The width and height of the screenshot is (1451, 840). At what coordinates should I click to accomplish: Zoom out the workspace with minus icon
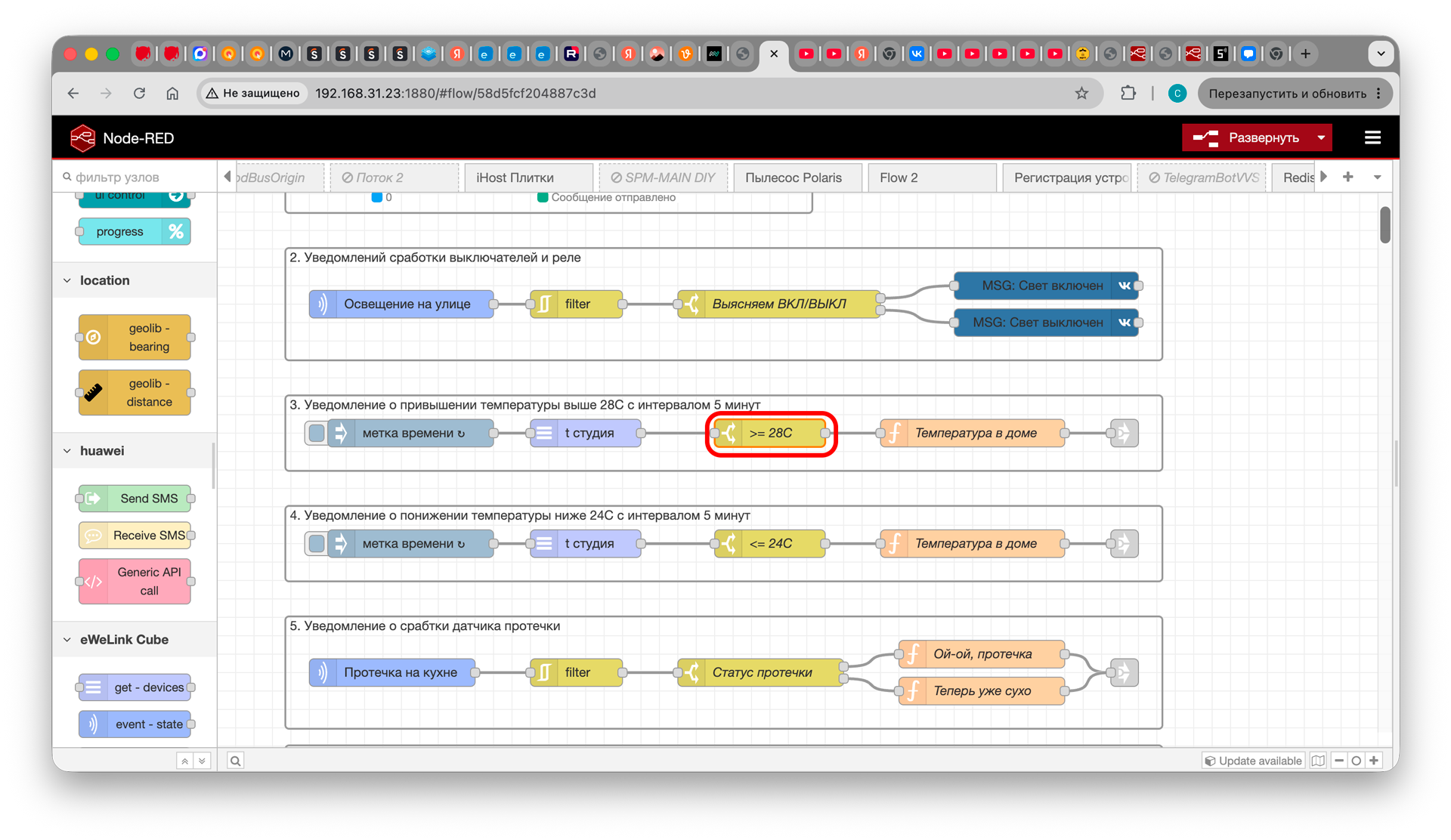point(1339,761)
